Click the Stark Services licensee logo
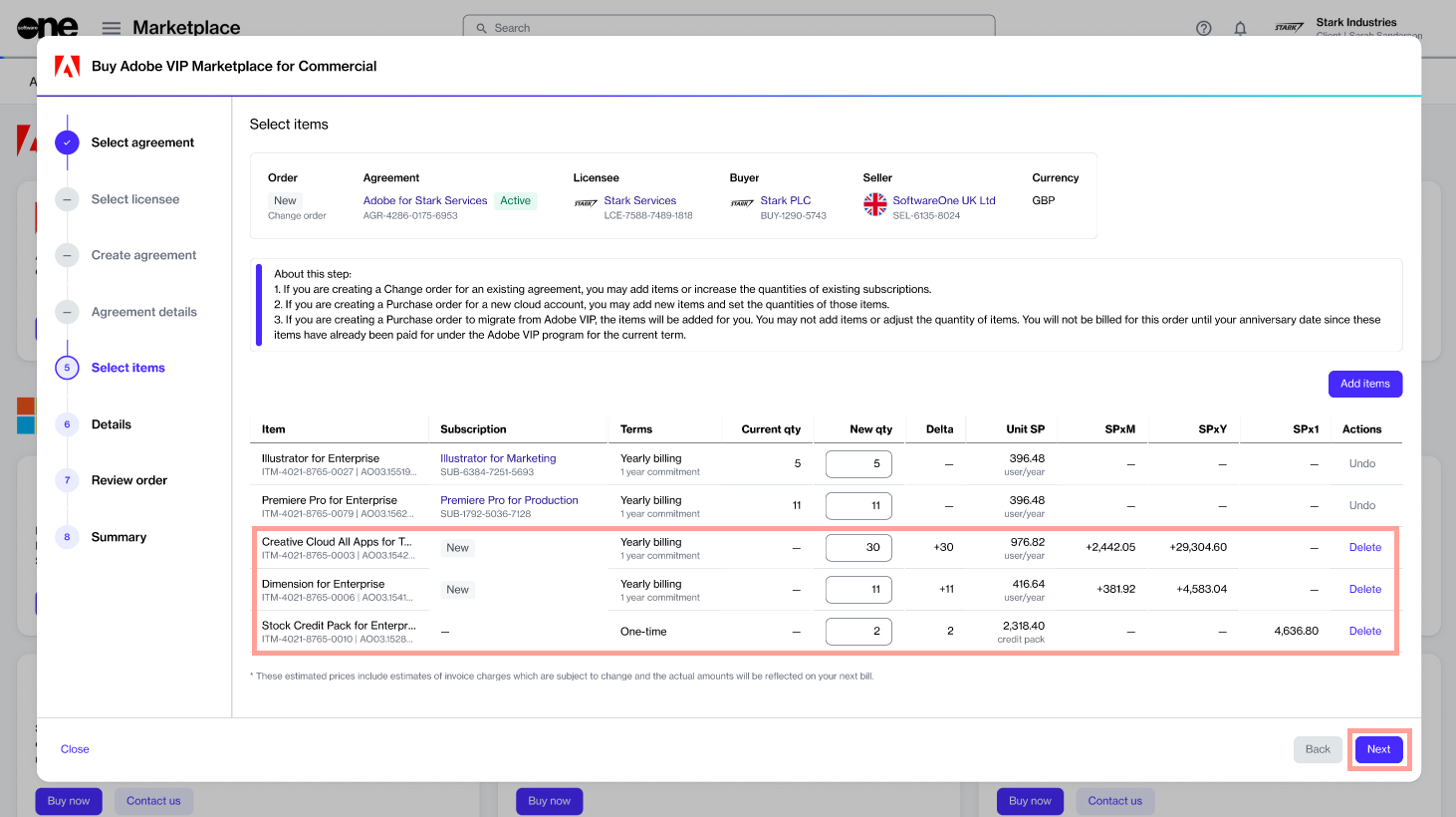The width and height of the screenshot is (1456, 817). coord(586,203)
